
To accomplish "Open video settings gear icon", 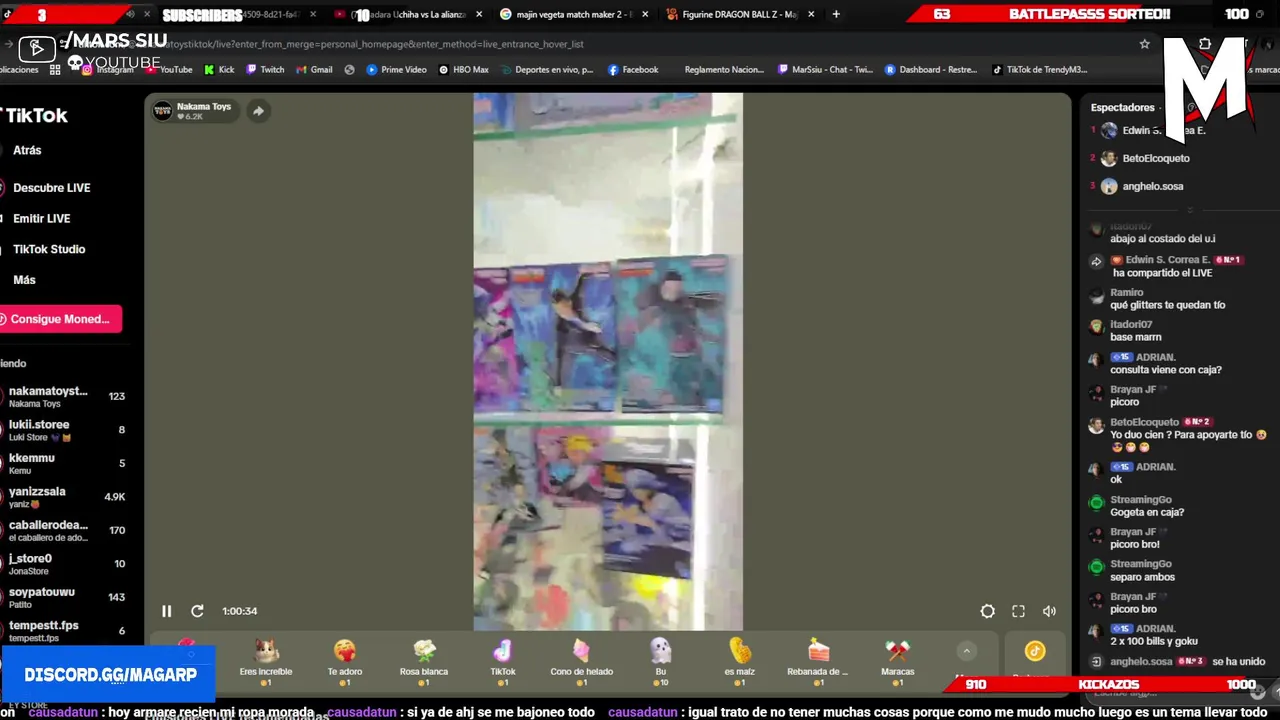I will pyautogui.click(x=987, y=611).
